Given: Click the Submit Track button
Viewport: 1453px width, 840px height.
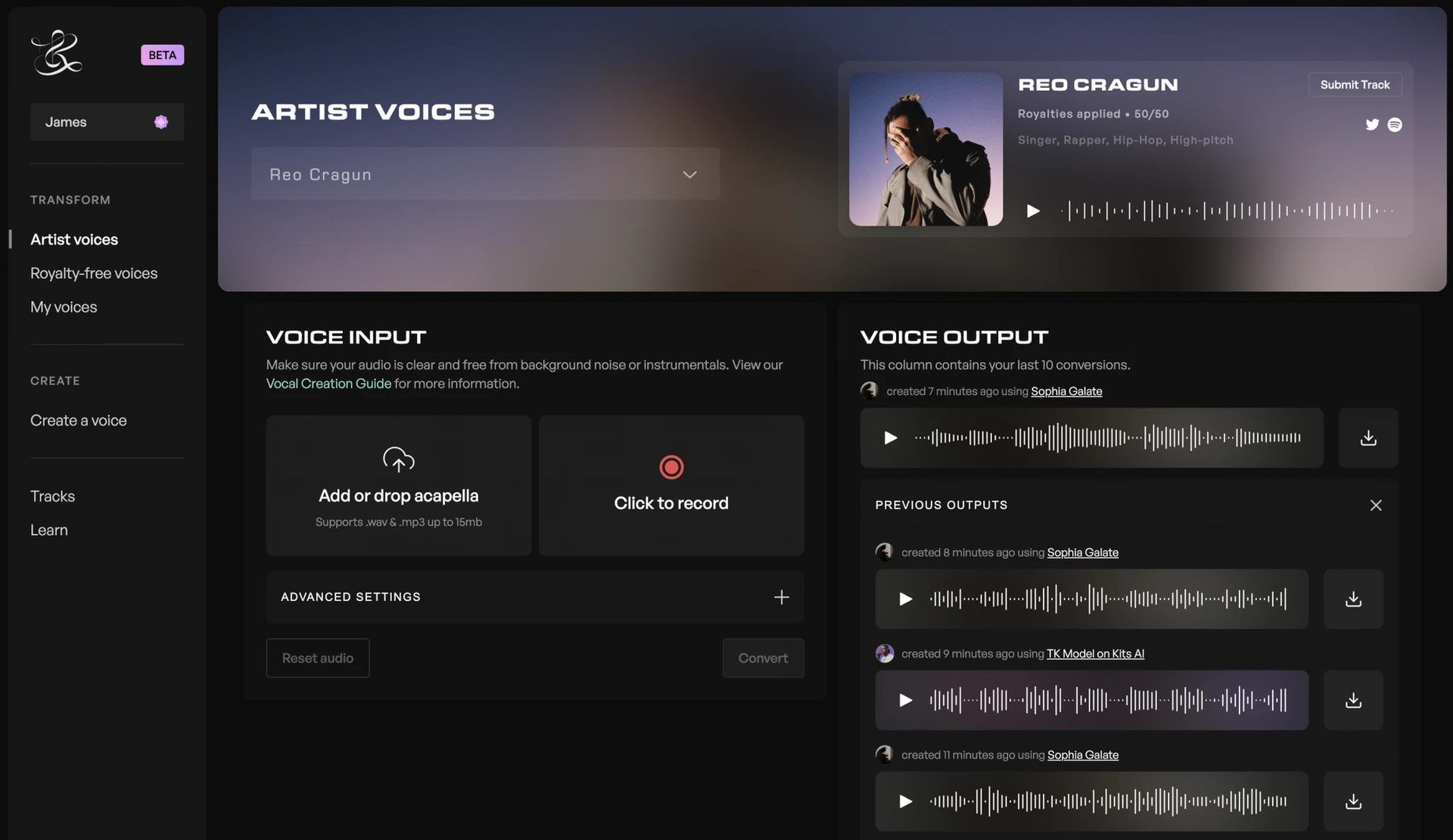Looking at the screenshot, I should (1355, 84).
